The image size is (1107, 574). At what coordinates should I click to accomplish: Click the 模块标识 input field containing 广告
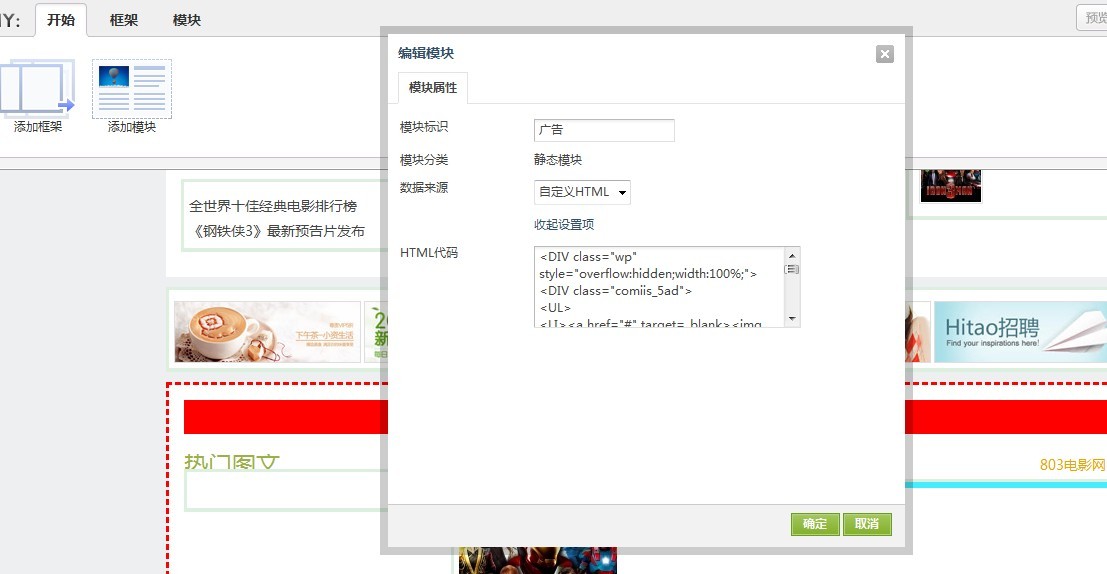[604, 130]
